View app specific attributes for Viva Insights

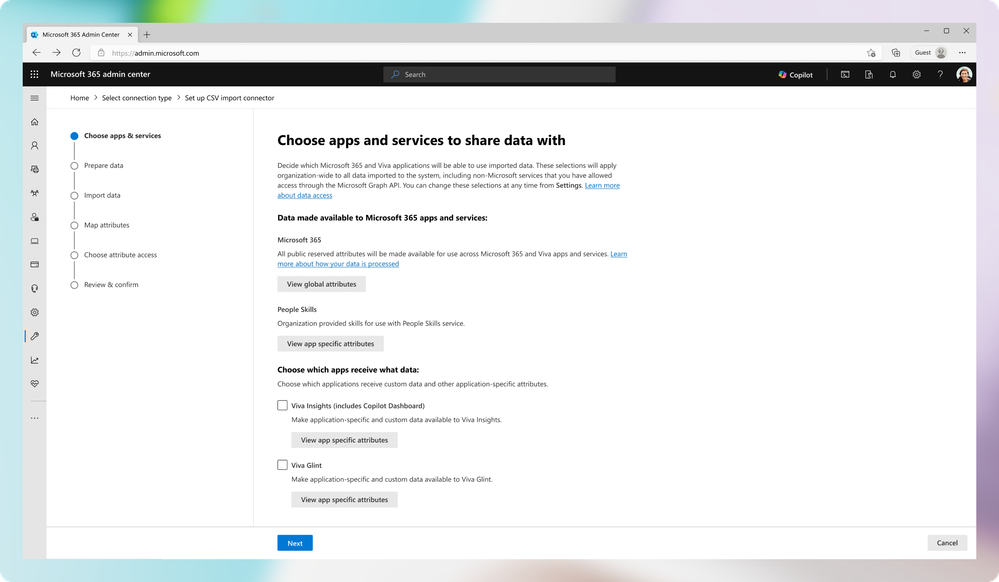coord(344,440)
